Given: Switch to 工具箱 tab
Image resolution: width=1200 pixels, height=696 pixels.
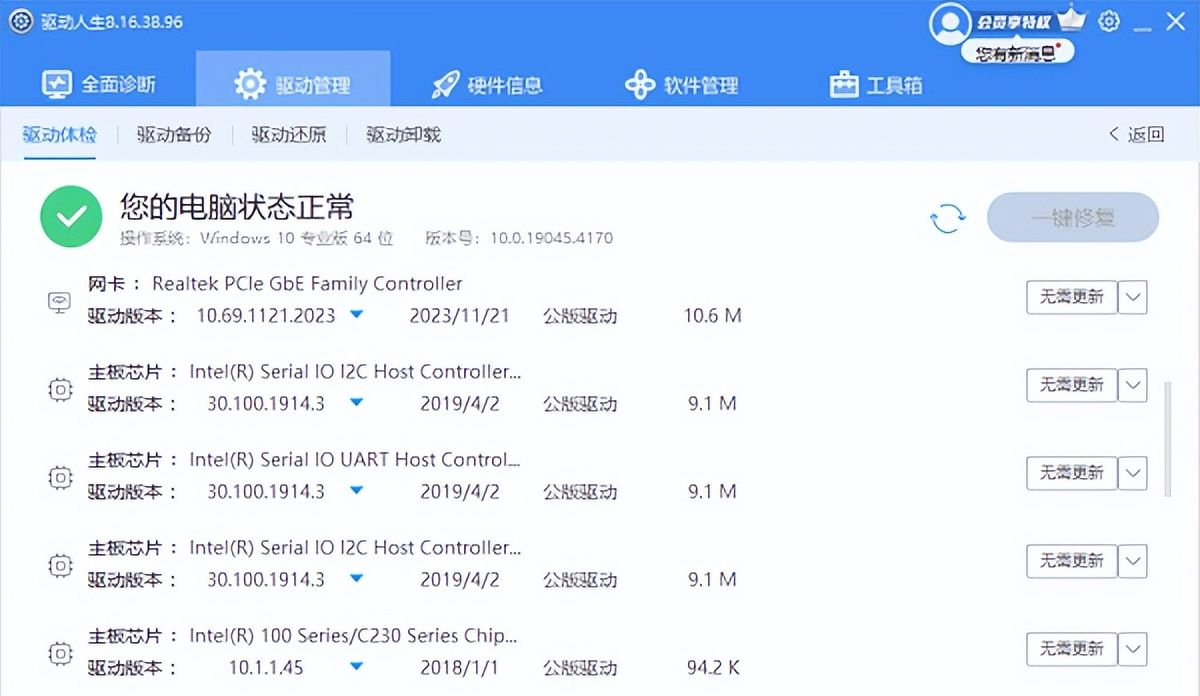Looking at the screenshot, I should coord(876,85).
